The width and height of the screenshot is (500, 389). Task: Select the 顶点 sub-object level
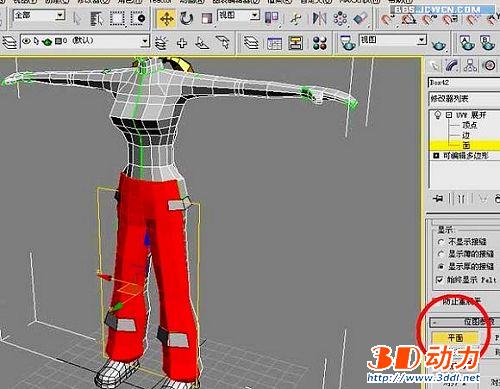pyautogui.click(x=470, y=125)
